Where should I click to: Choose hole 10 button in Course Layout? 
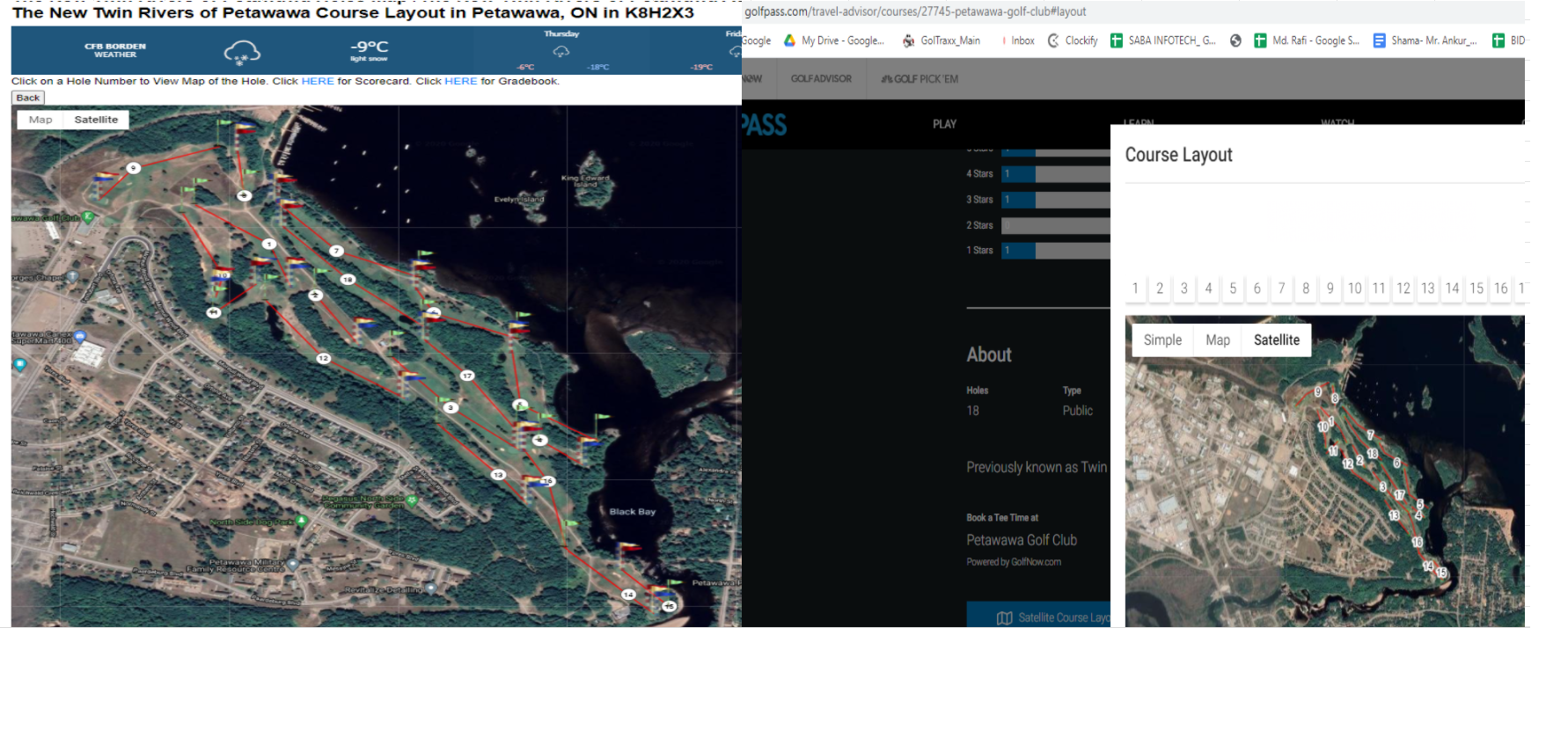pos(1355,288)
